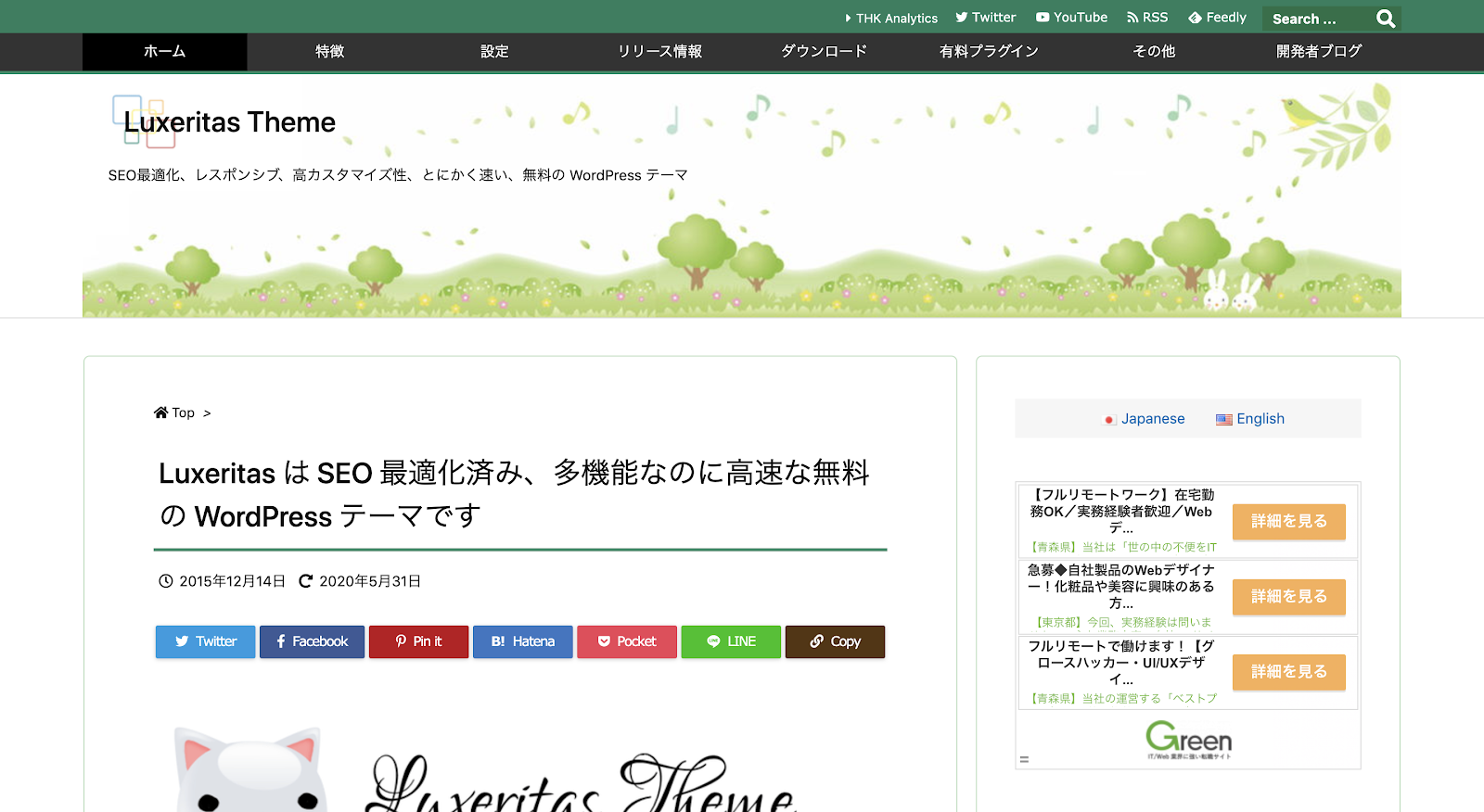Open the ホーム menu item
The height and width of the screenshot is (812, 1484).
pyautogui.click(x=164, y=52)
